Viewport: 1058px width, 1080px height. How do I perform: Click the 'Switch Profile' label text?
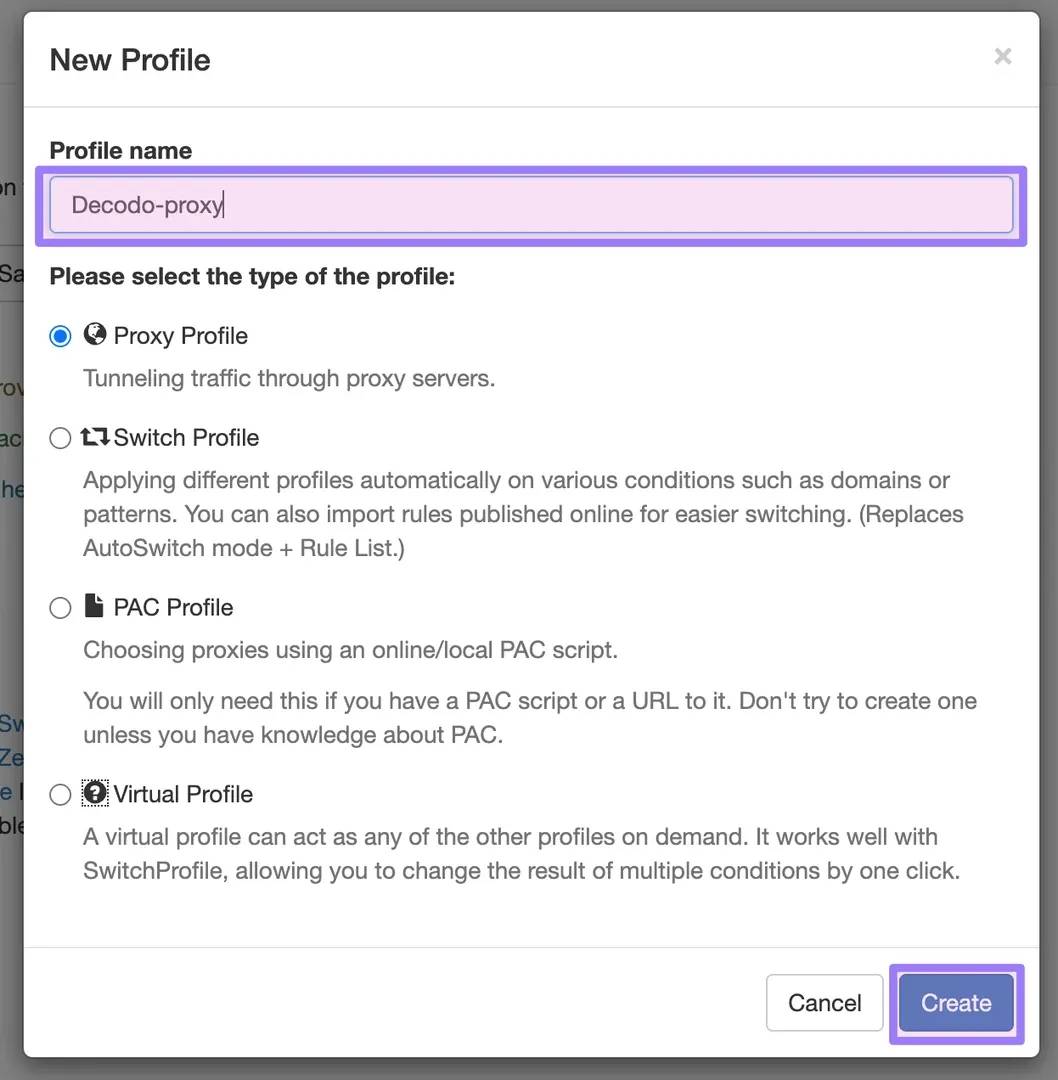click(186, 438)
